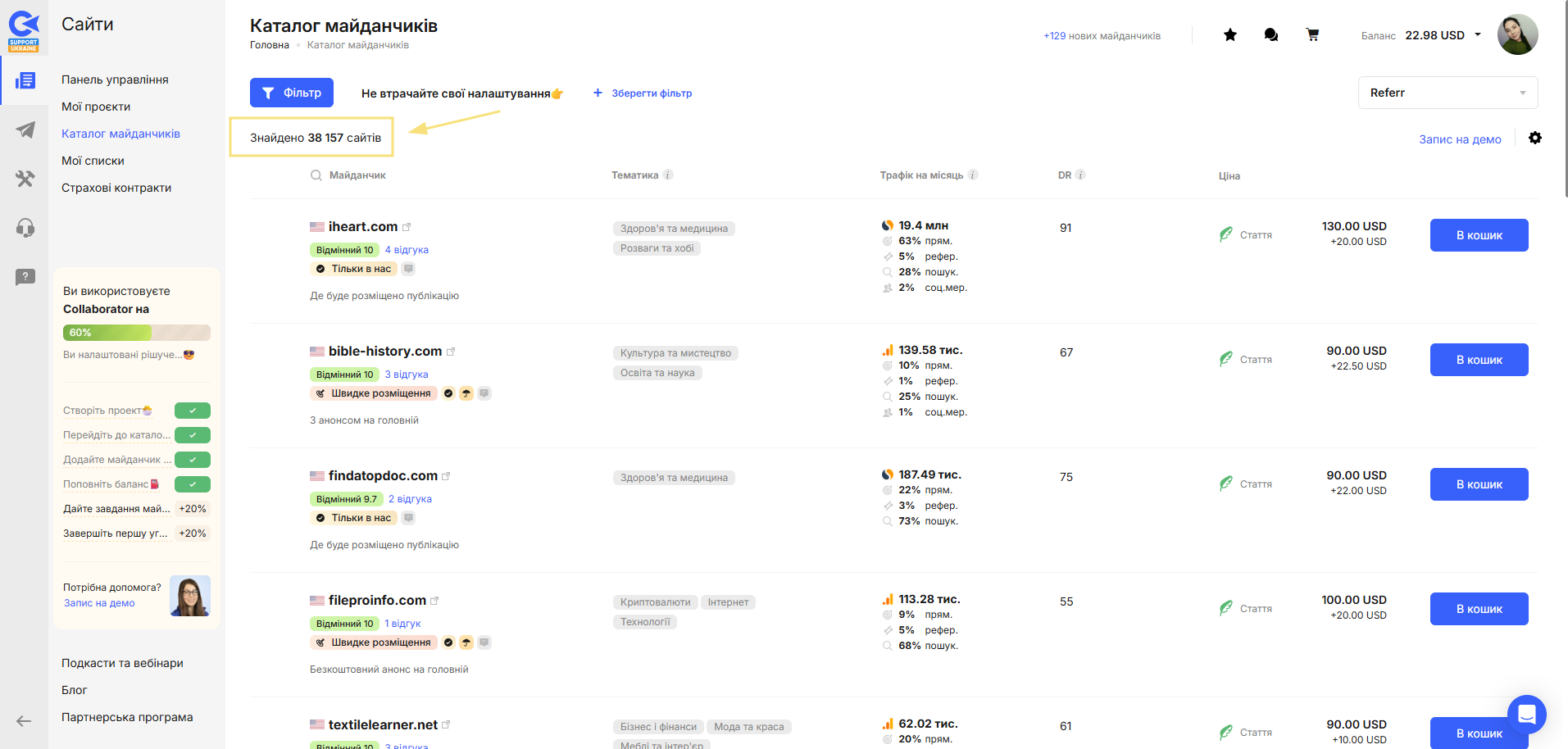This screenshot has height=749, width=1568.
Task: Open 'Страхові контракти' menu item
Action: 116,188
